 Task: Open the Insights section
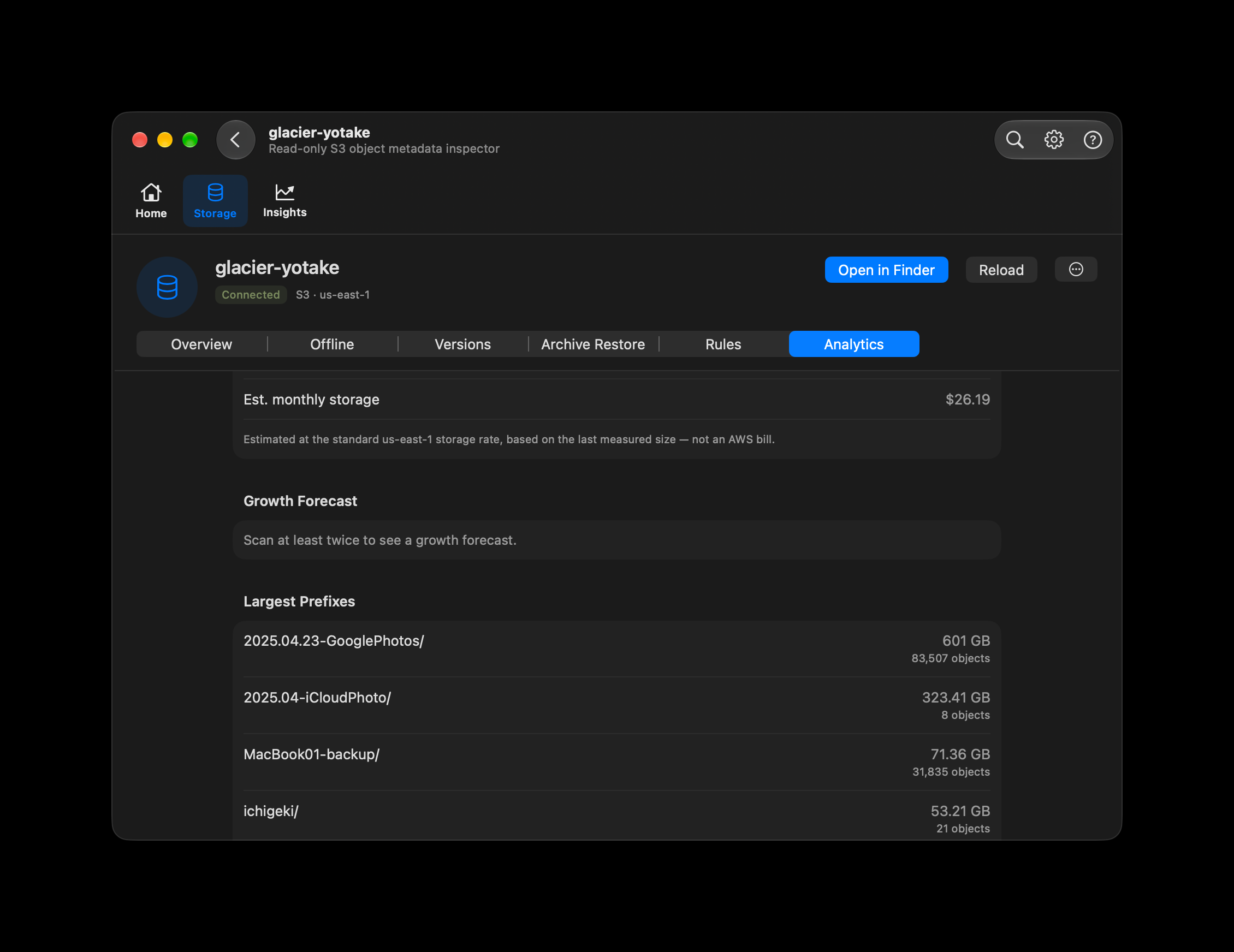pyautogui.click(x=285, y=200)
